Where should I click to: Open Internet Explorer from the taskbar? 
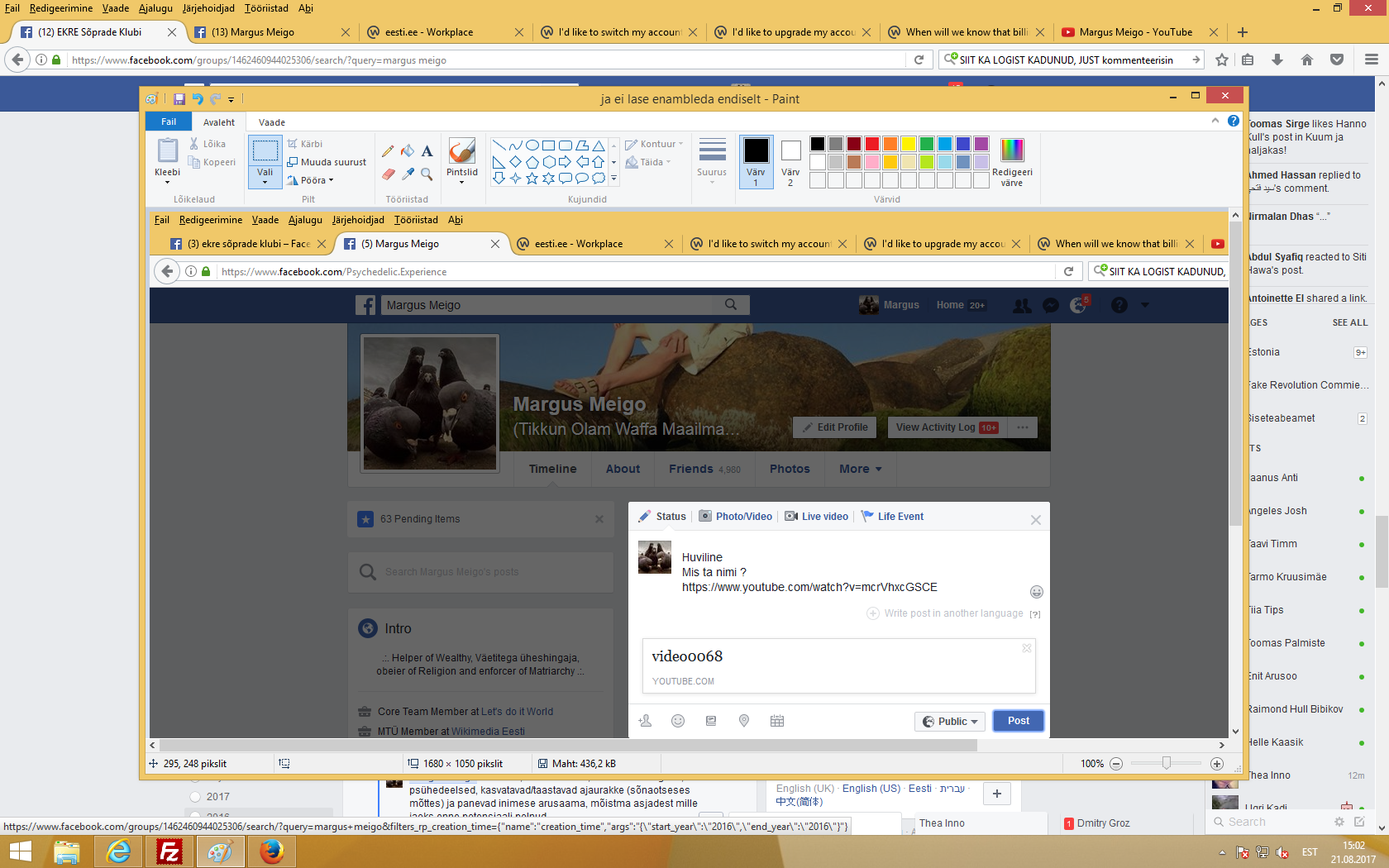[x=119, y=851]
